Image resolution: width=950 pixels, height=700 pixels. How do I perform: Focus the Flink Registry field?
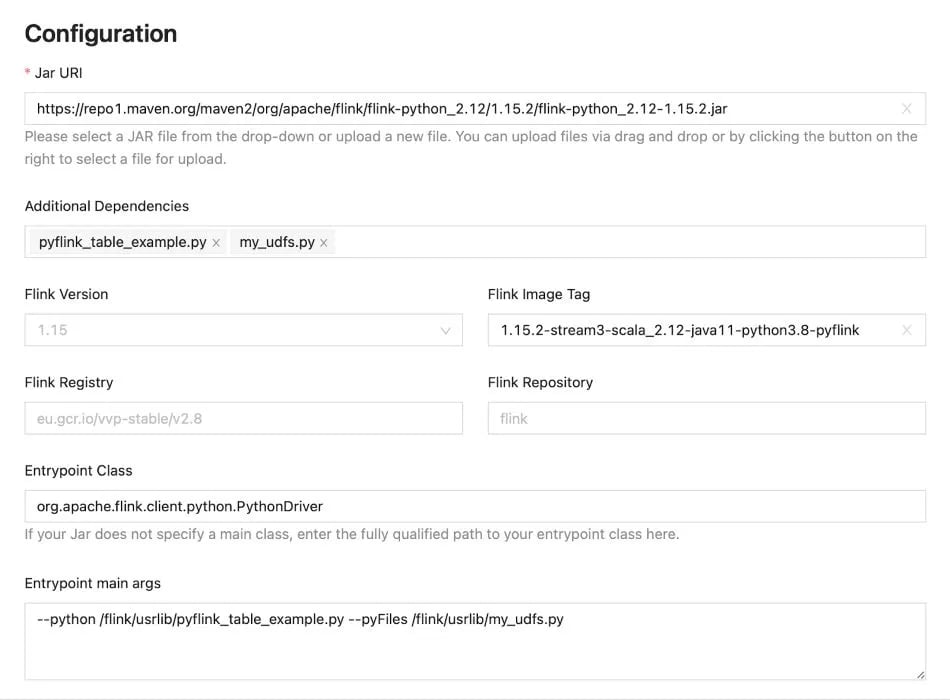coord(243,418)
